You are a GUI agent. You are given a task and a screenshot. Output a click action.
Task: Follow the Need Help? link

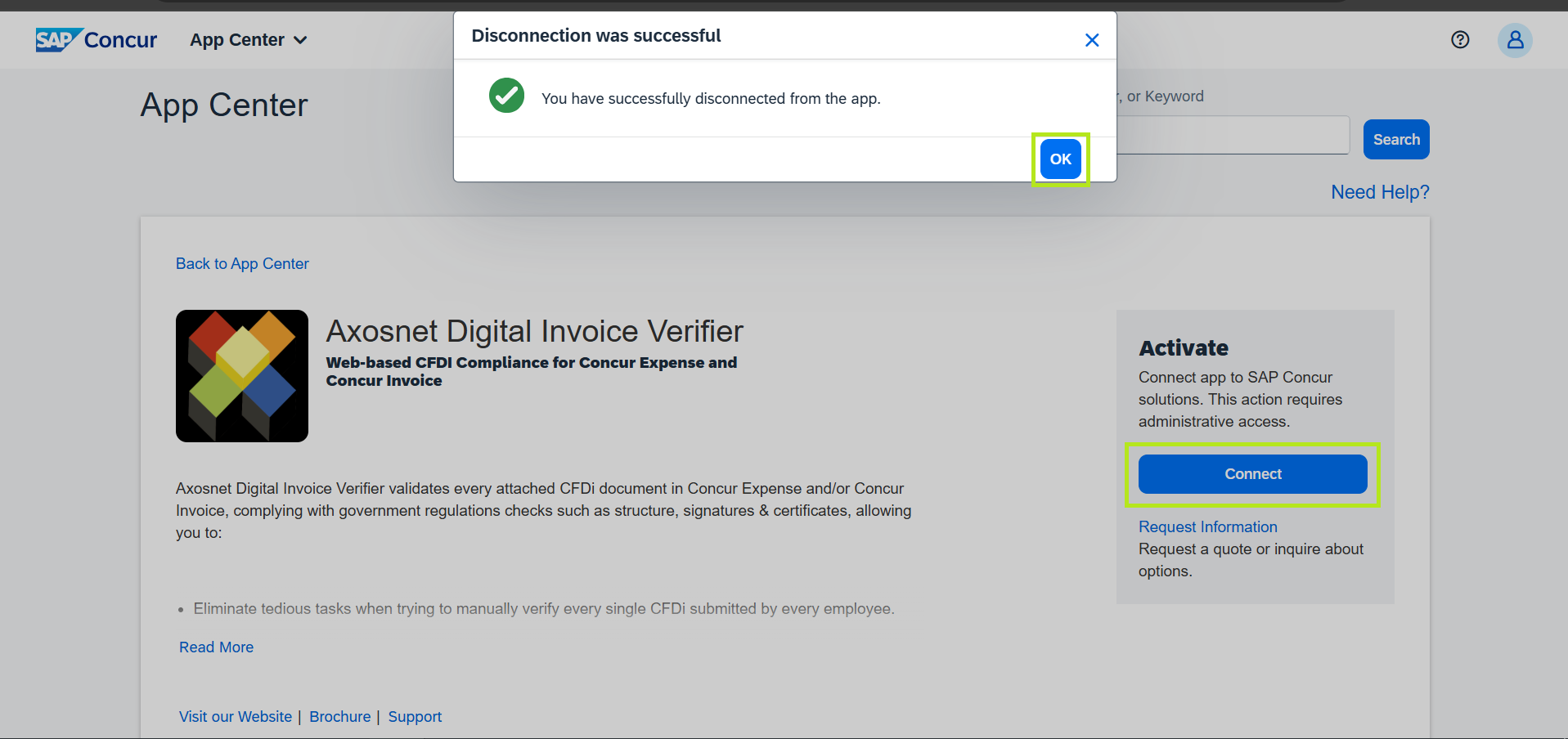coord(1380,192)
